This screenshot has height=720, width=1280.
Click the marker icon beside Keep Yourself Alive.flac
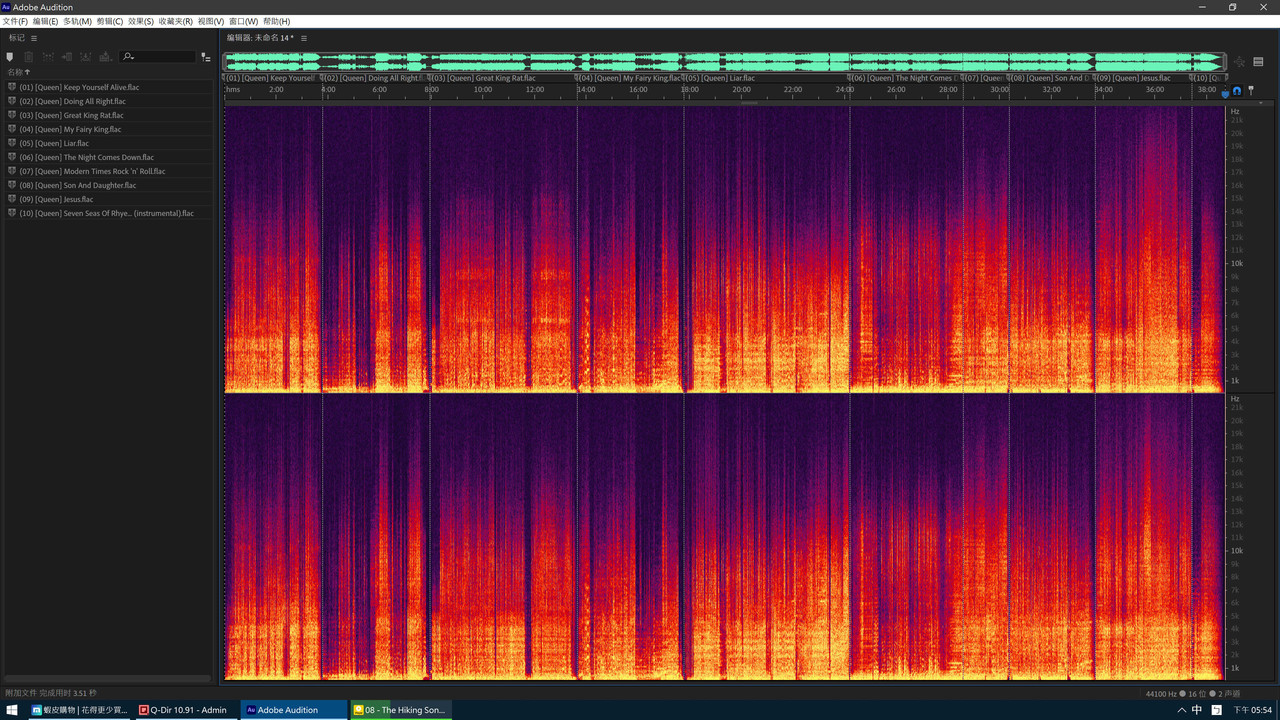(x=12, y=87)
